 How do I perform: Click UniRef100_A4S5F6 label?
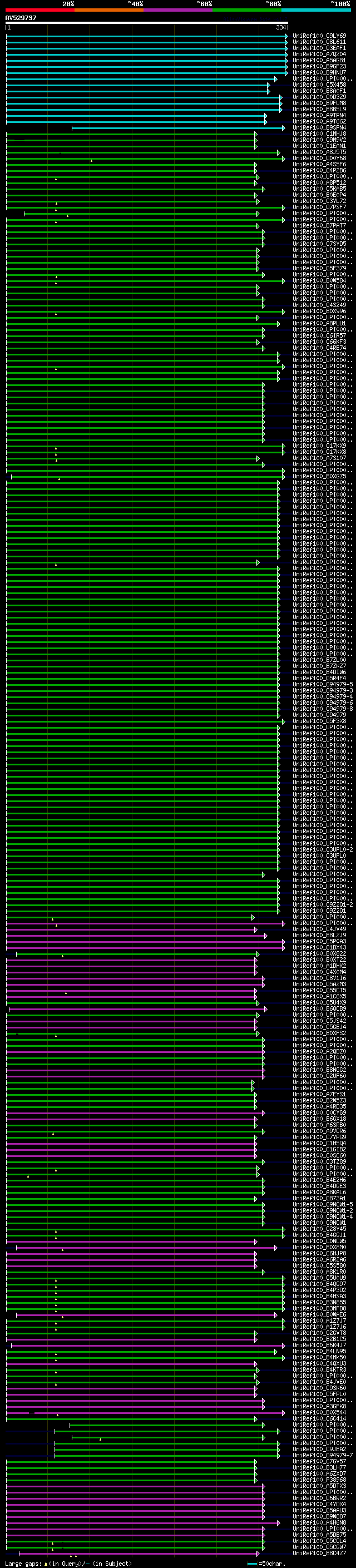pyautogui.click(x=319, y=164)
